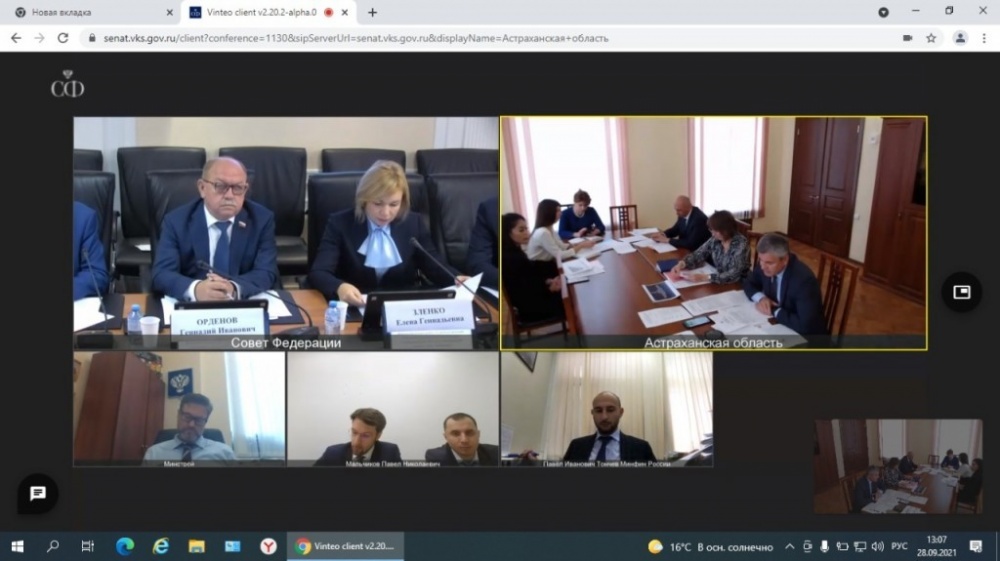This screenshot has height=561, width=1000.
Task: Show hidden system tray icons
Action: (790, 547)
